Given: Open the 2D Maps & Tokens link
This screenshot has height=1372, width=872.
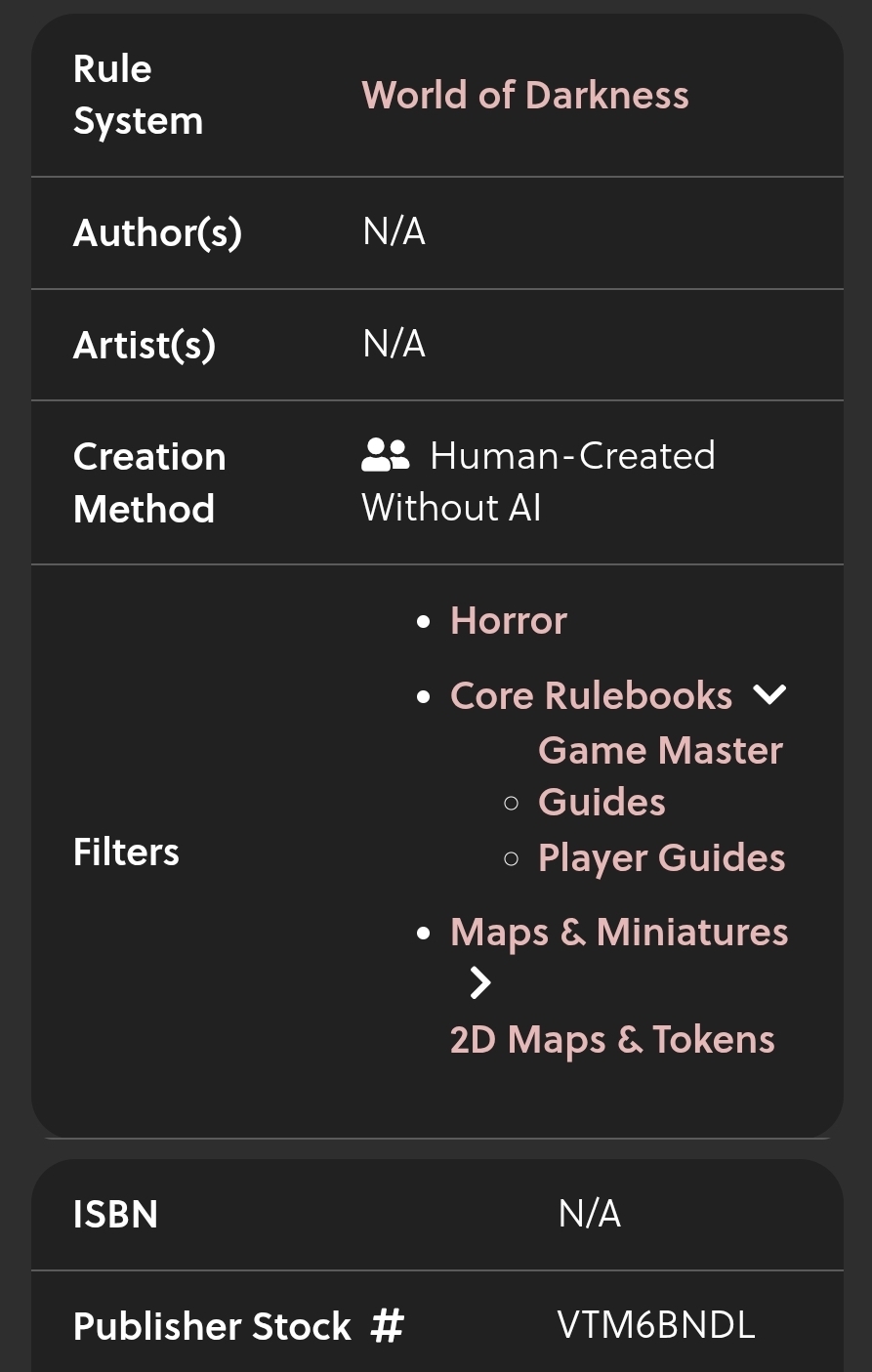Looking at the screenshot, I should 612,1039.
